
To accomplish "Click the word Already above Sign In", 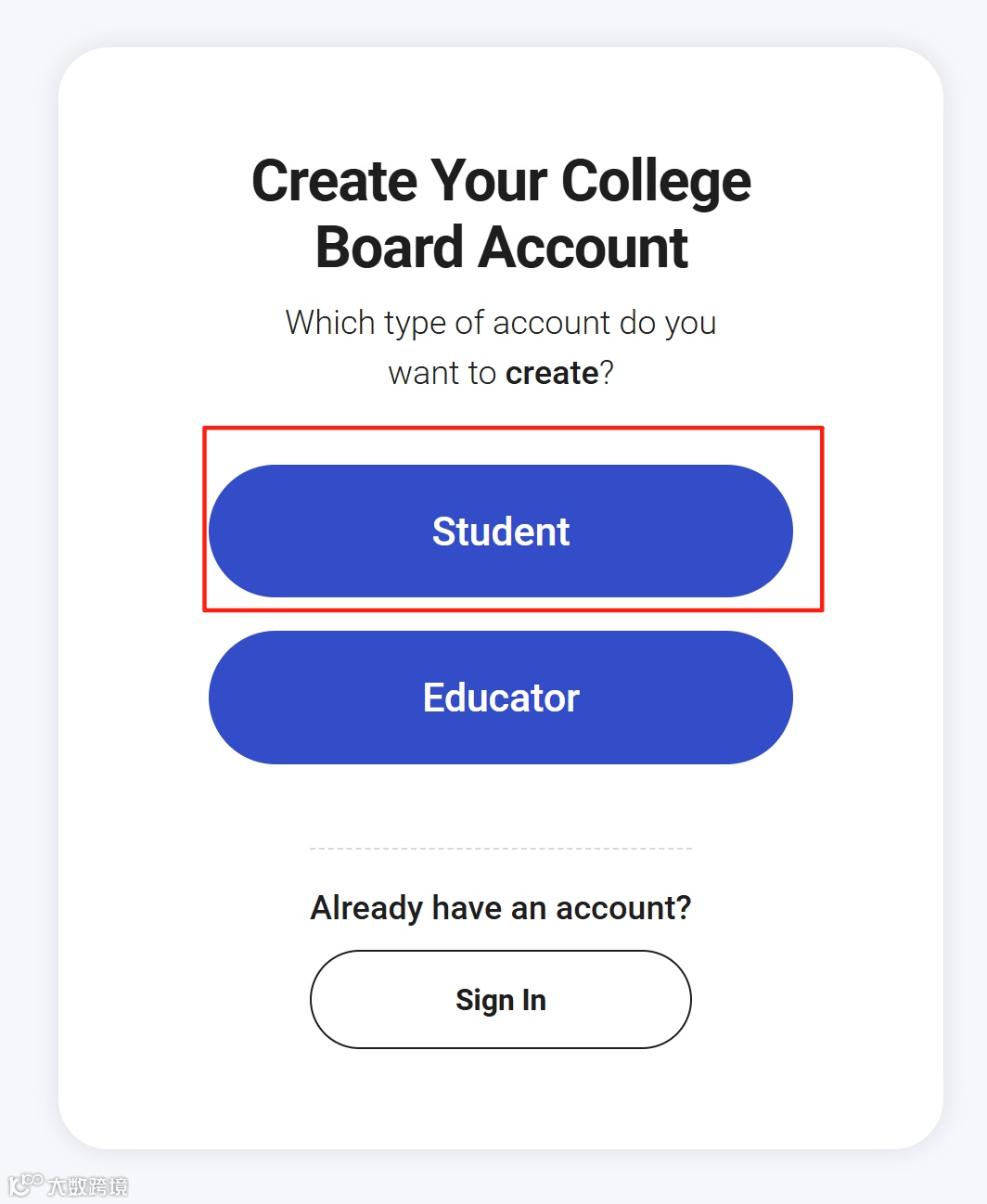I will click(x=366, y=909).
